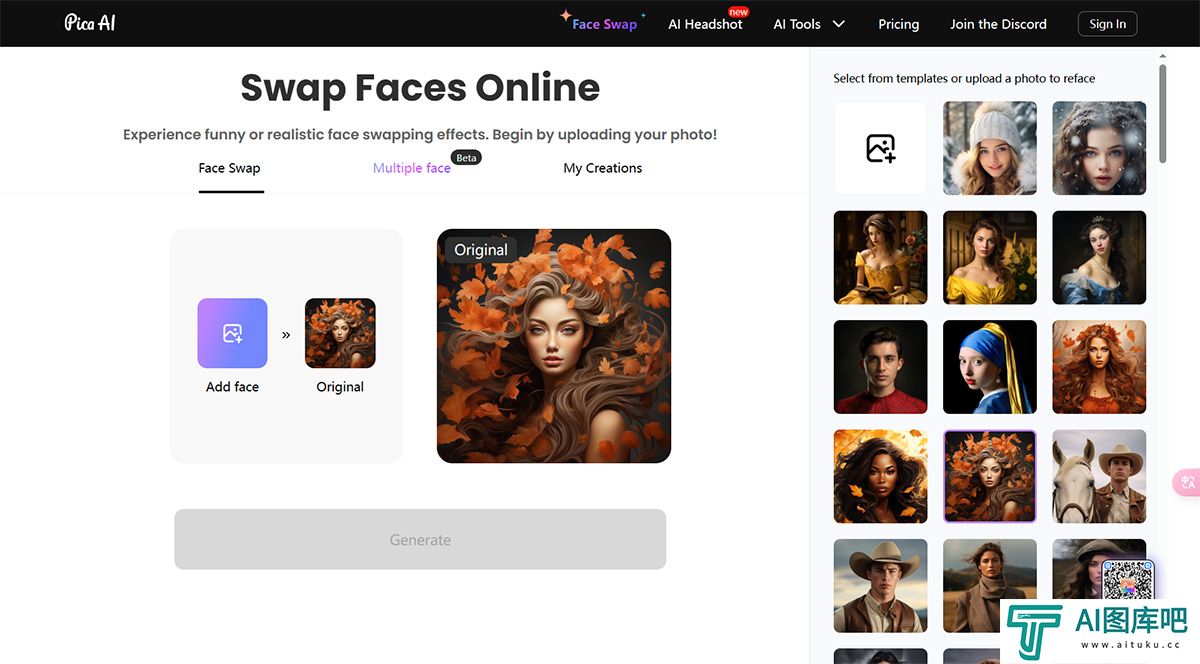Open the My Creations tab

click(x=603, y=168)
